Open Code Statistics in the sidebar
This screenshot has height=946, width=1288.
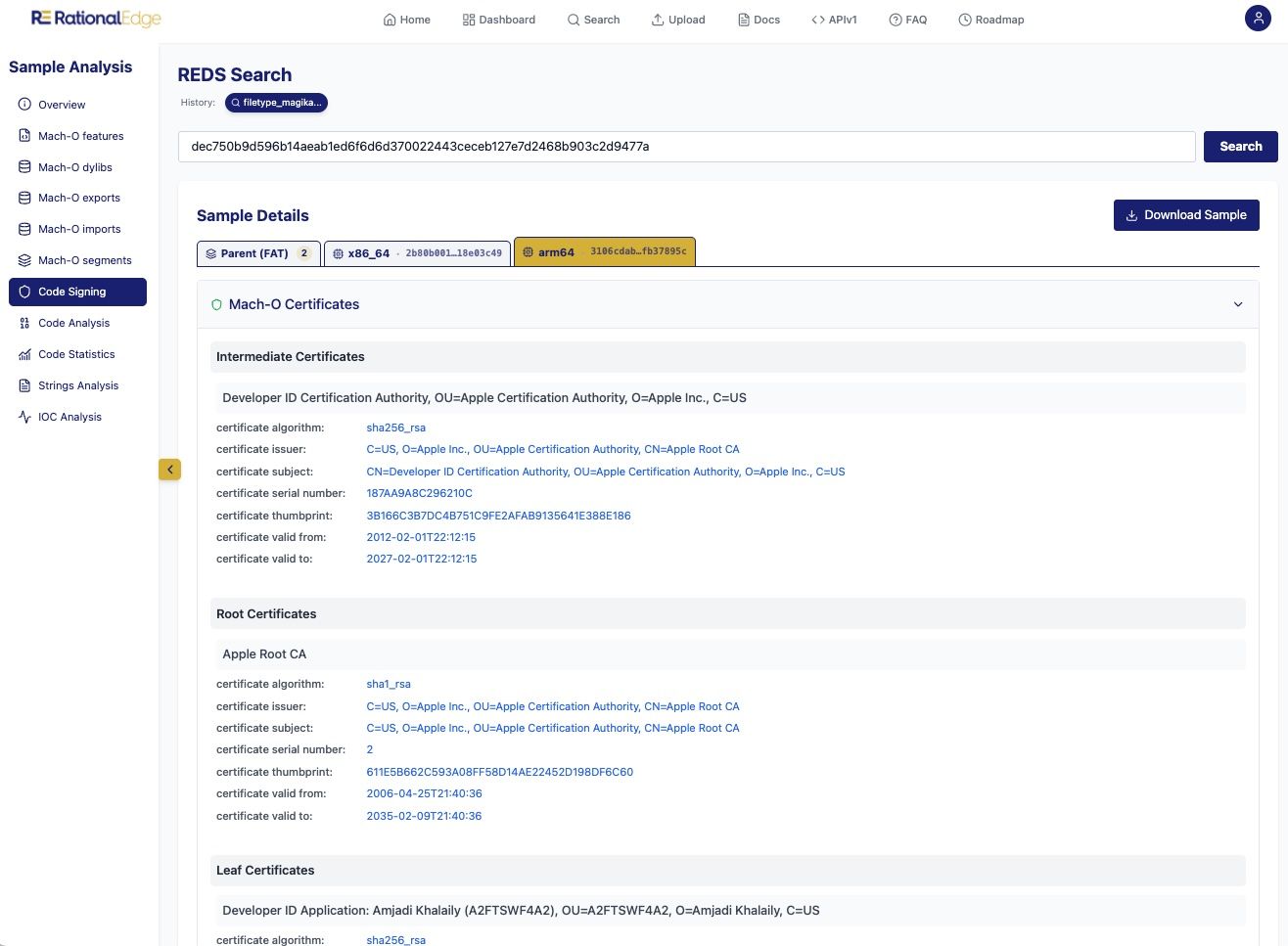click(76, 354)
